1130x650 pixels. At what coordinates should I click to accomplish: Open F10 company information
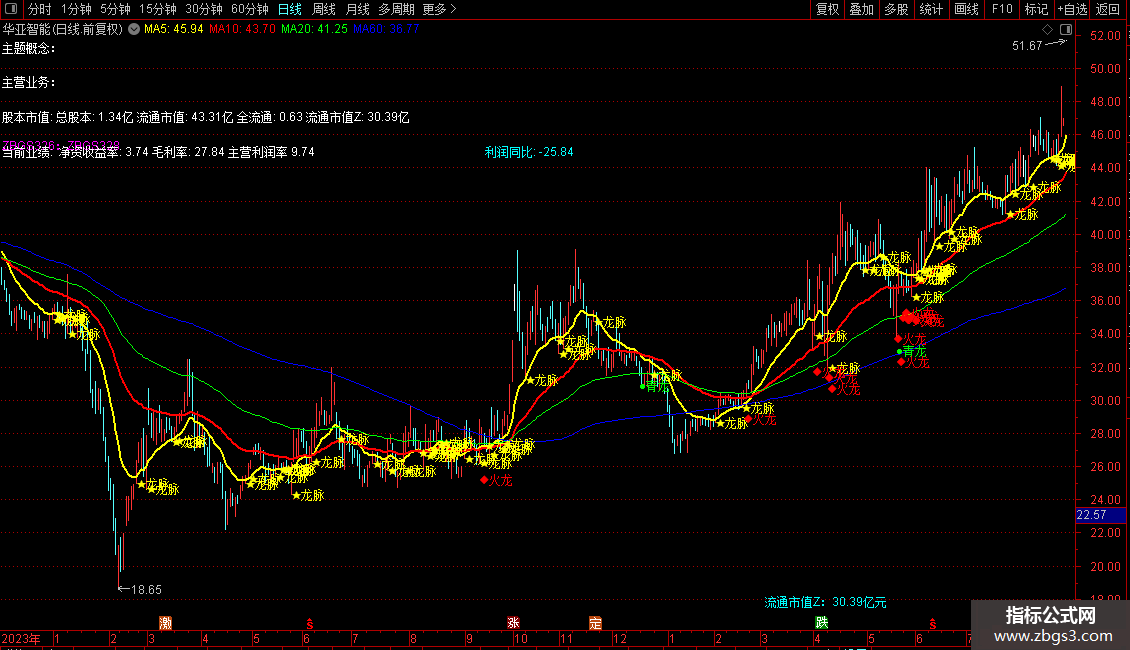tap(1002, 9)
